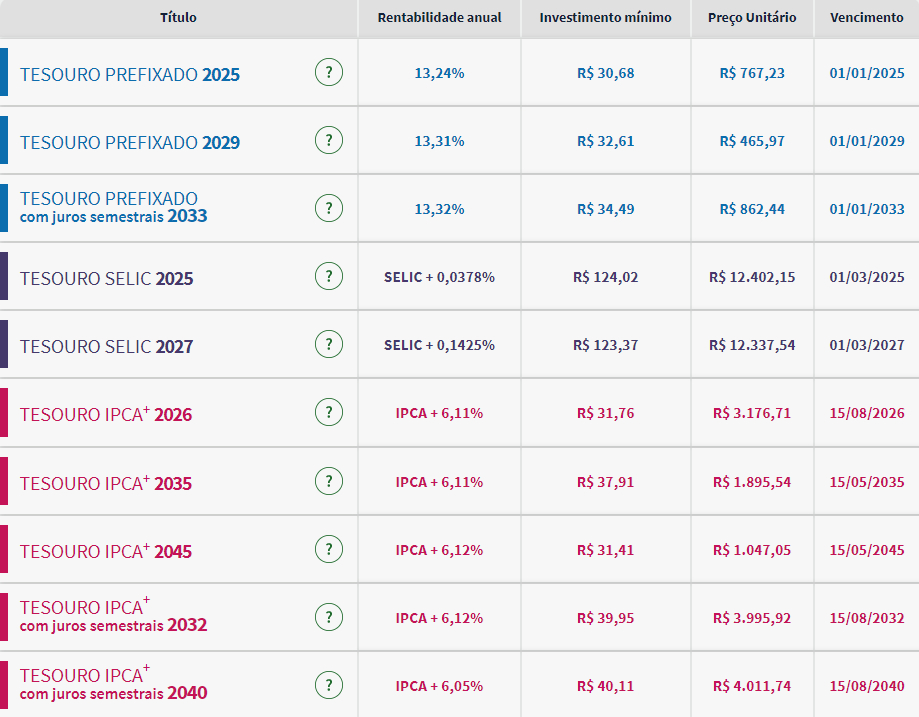Click the 15/08/2026 maturity date
This screenshot has height=717, width=919.
point(867,413)
